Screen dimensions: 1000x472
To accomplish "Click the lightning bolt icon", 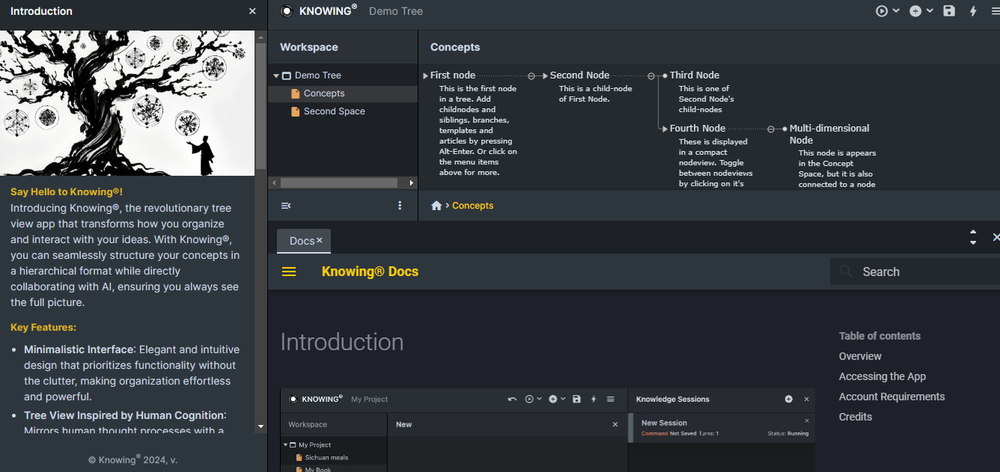I will (x=973, y=11).
